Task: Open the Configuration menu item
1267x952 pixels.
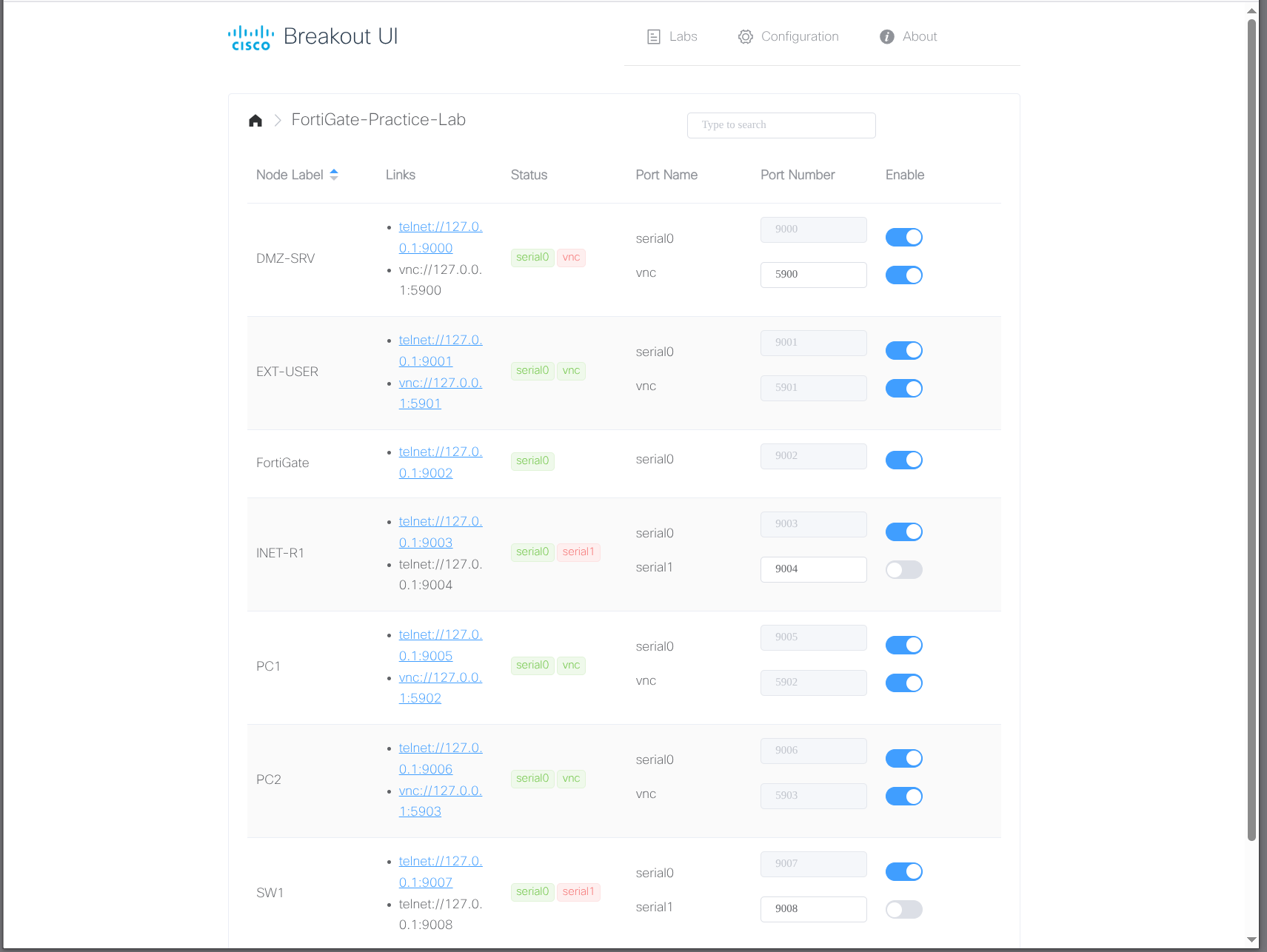Action: click(x=789, y=37)
